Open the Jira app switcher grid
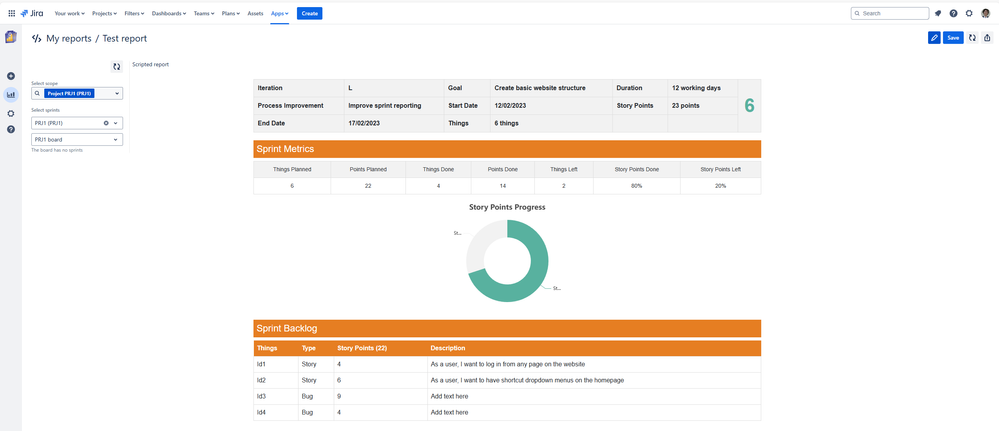Viewport: 999px width, 431px height. point(11,13)
